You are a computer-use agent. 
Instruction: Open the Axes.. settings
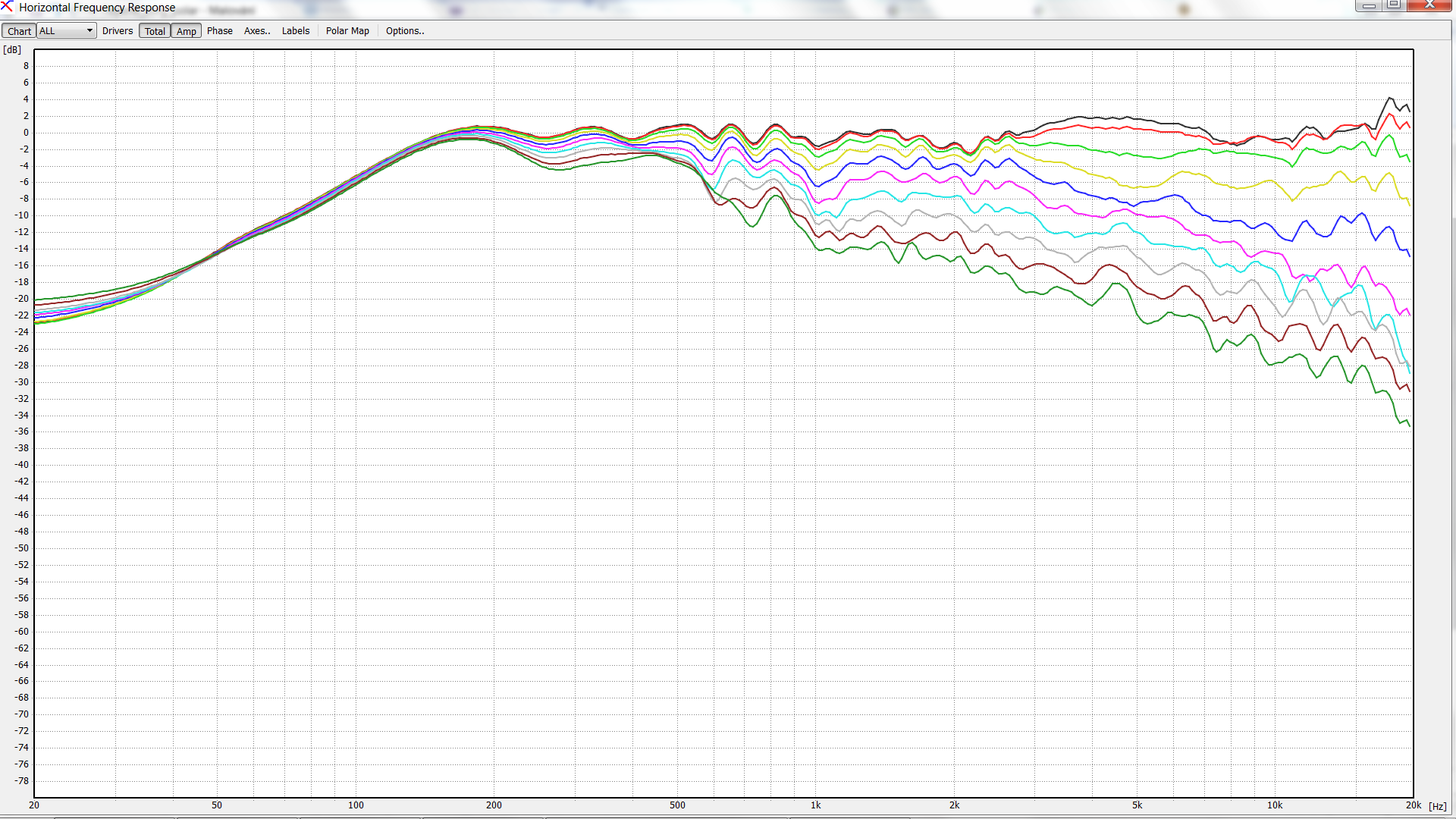click(257, 31)
